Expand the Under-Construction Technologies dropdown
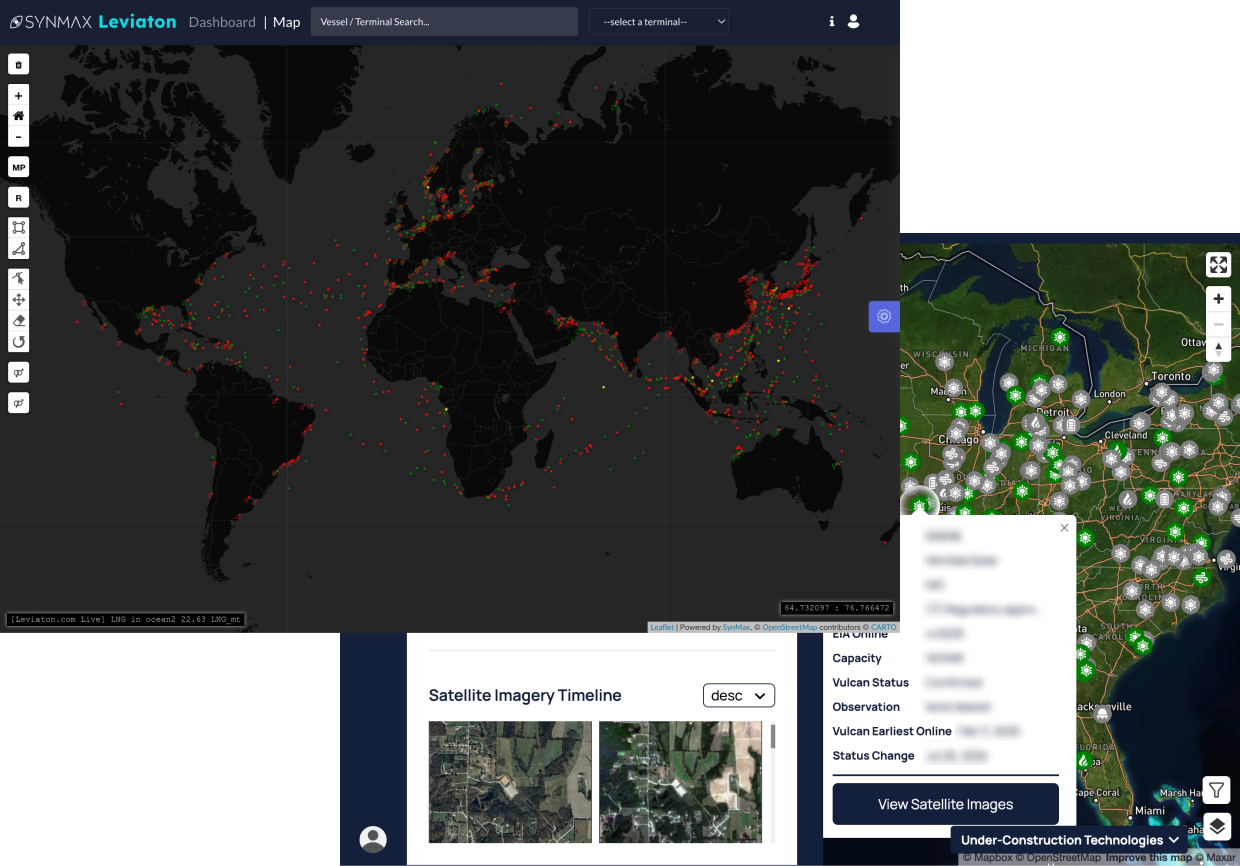 pyautogui.click(x=1069, y=840)
